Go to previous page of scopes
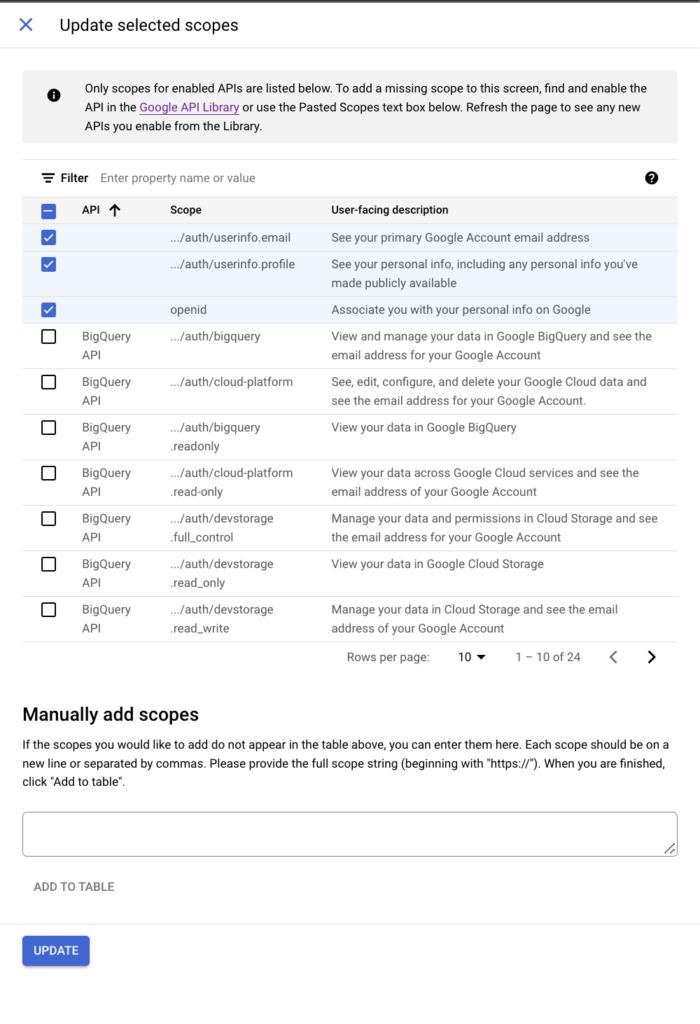 point(613,657)
